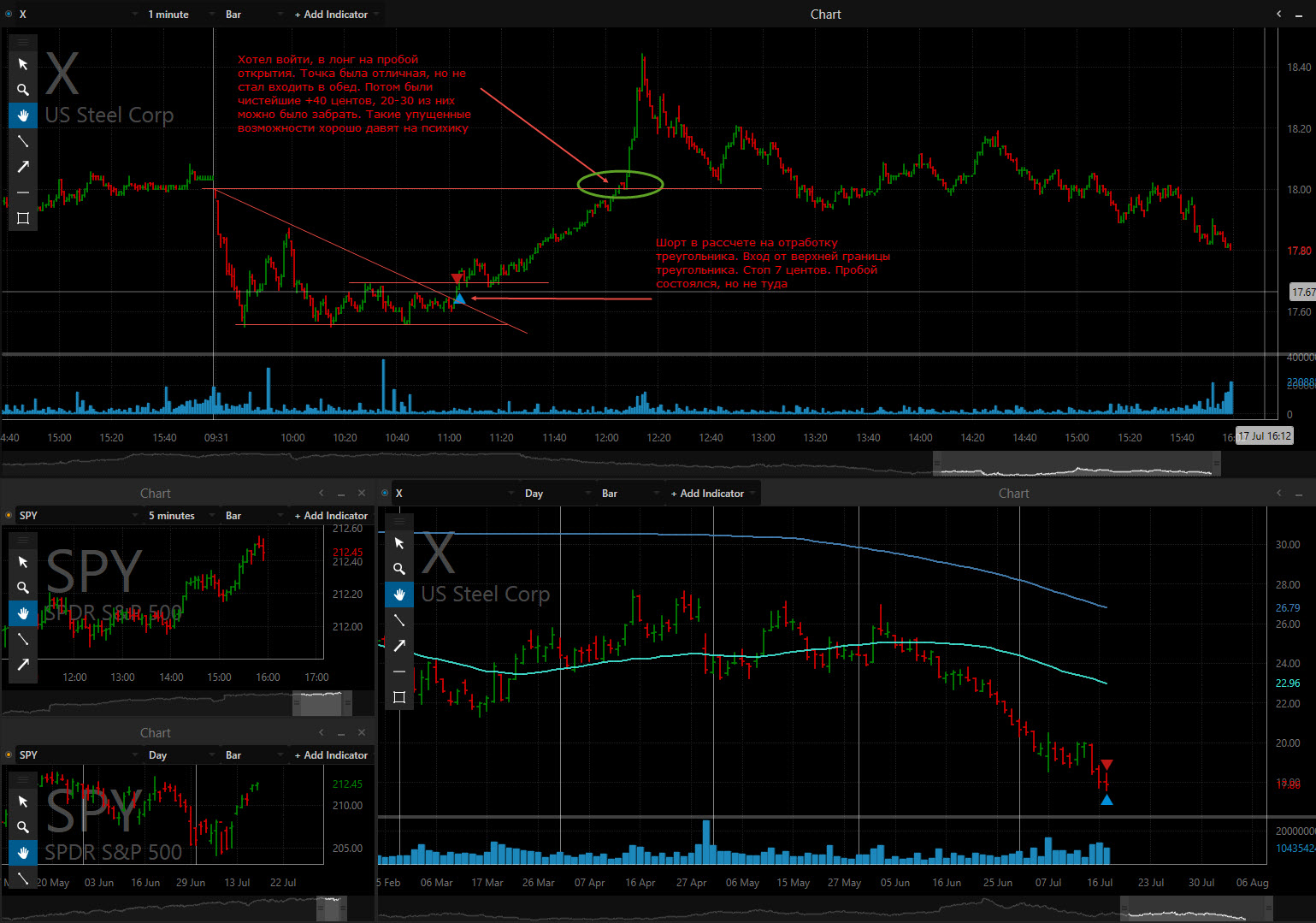The image size is (1316, 923).
Task: Toggle the symbol link circle in X 1 minute chart
Action: pos(9,15)
